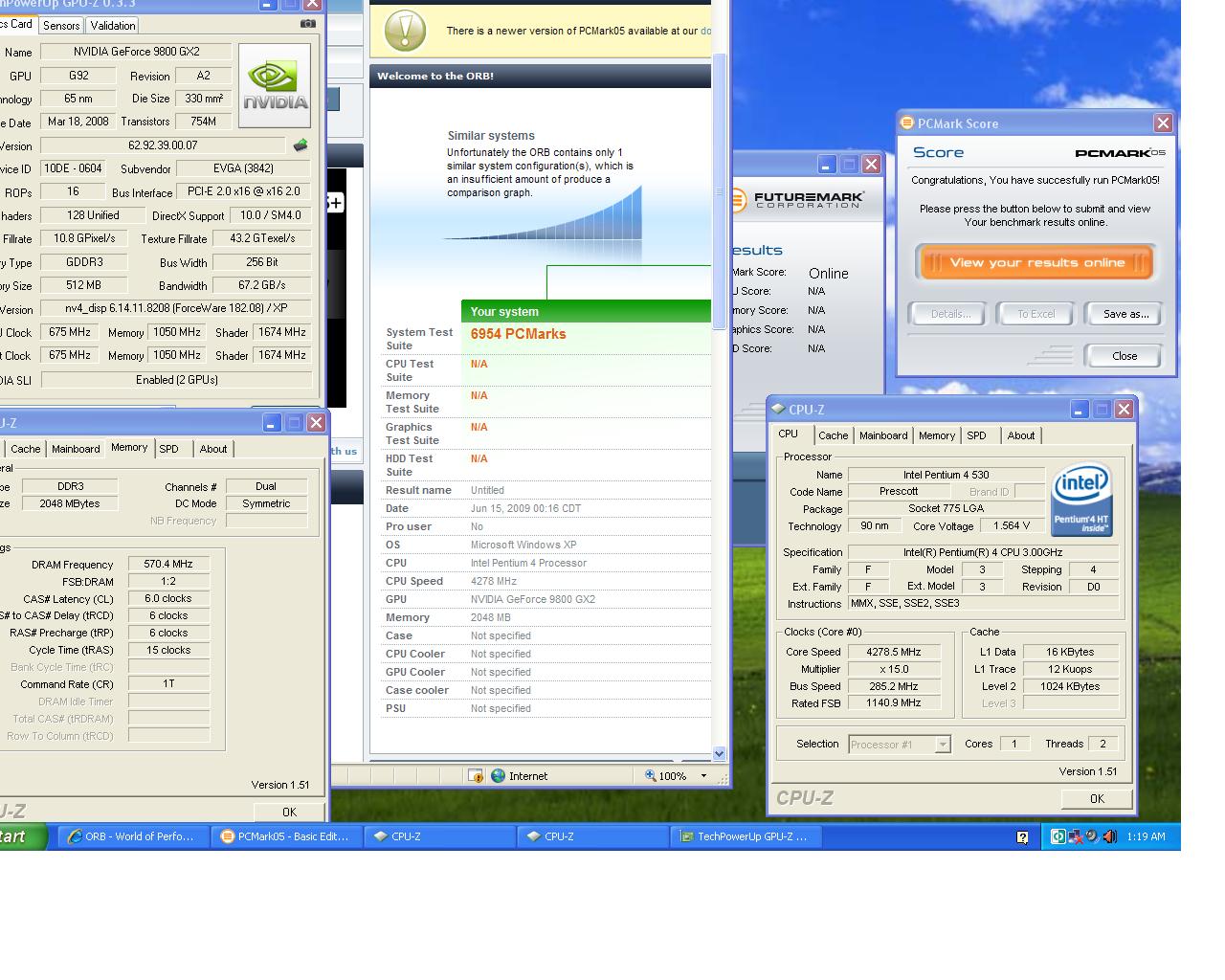Click the BIOS version field 62.92.39.00.07
The height and width of the screenshot is (980, 1225).
163,145
